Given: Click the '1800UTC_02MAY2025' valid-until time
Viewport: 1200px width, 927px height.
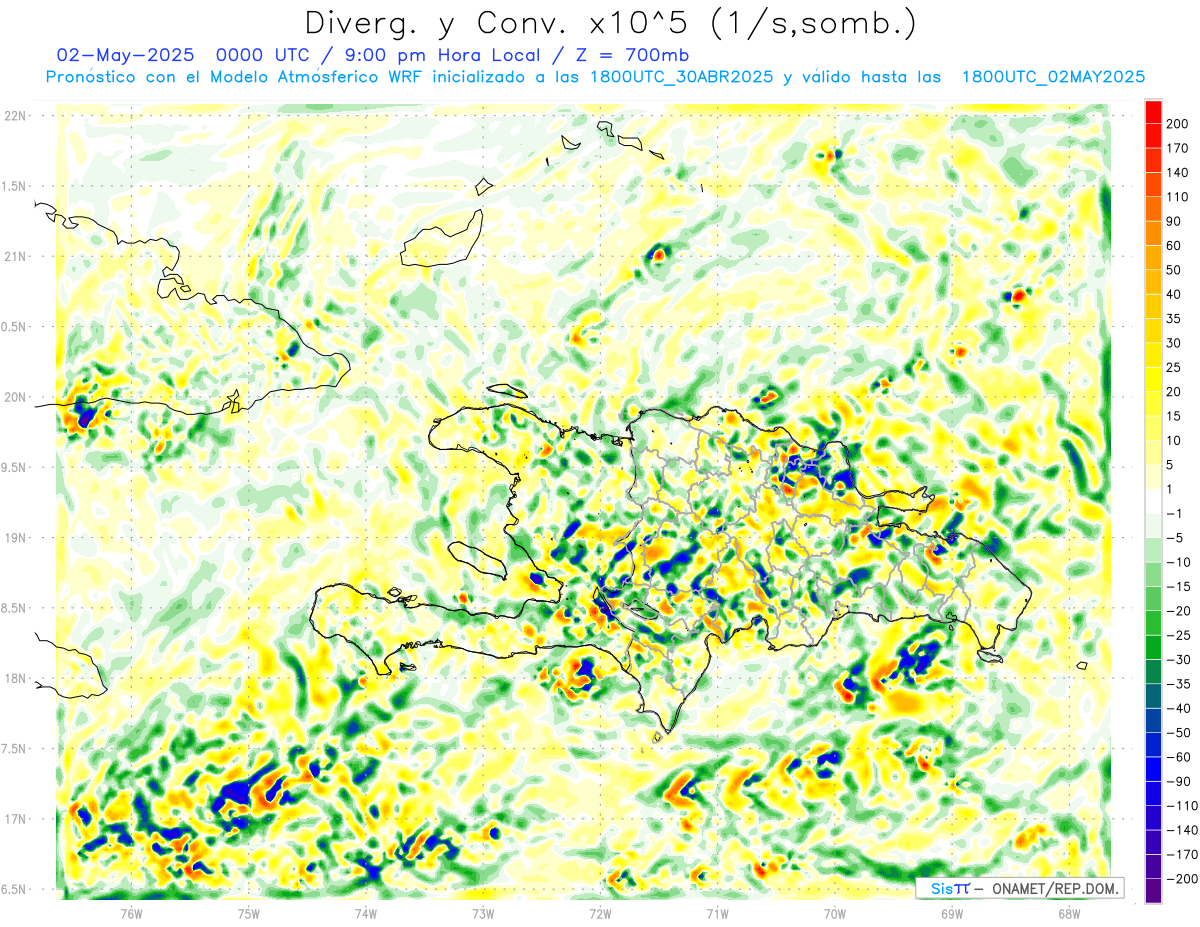Looking at the screenshot, I should (1052, 77).
